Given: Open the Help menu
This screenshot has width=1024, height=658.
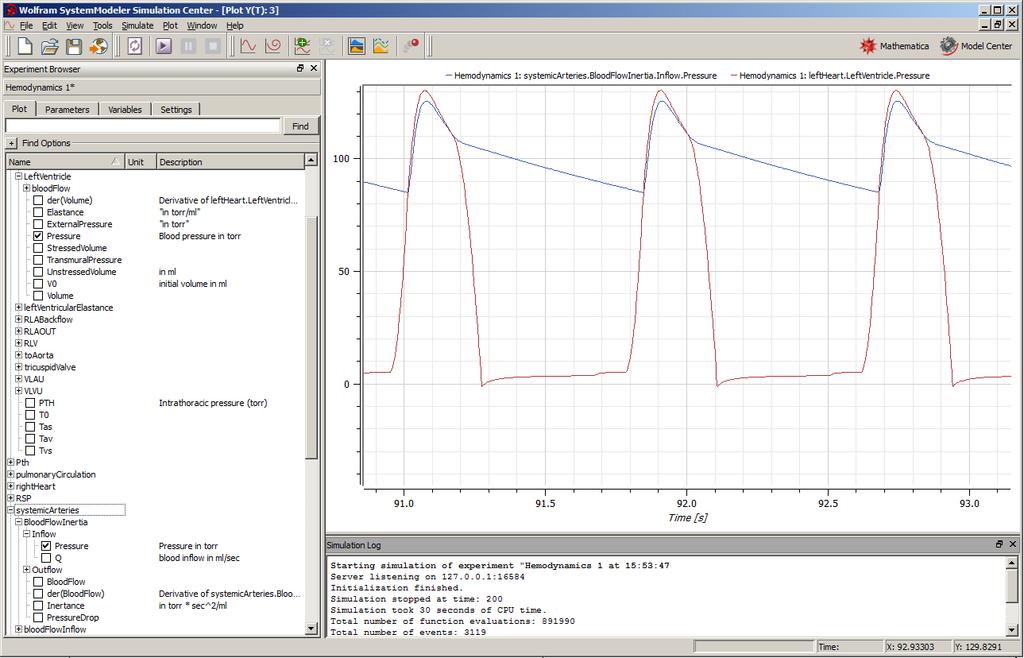Looking at the screenshot, I should click(235, 25).
